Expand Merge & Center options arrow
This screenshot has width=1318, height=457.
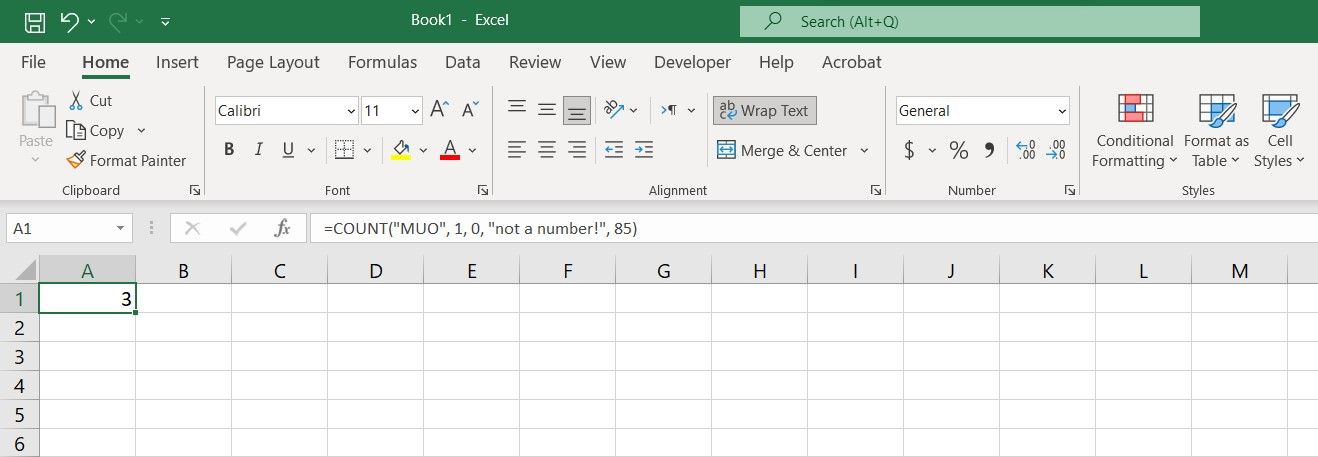point(864,151)
